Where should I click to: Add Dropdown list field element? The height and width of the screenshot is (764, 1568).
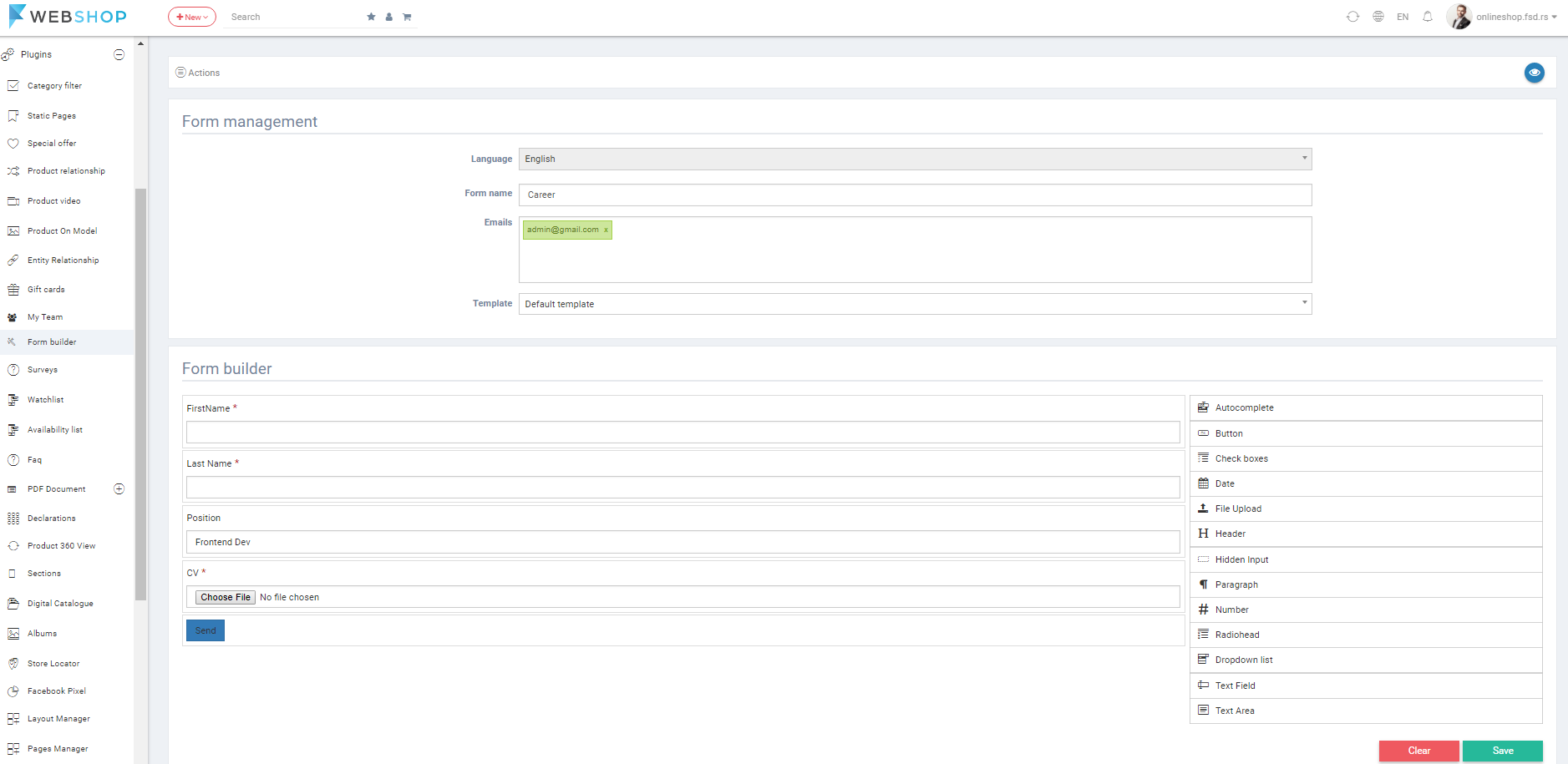1366,660
